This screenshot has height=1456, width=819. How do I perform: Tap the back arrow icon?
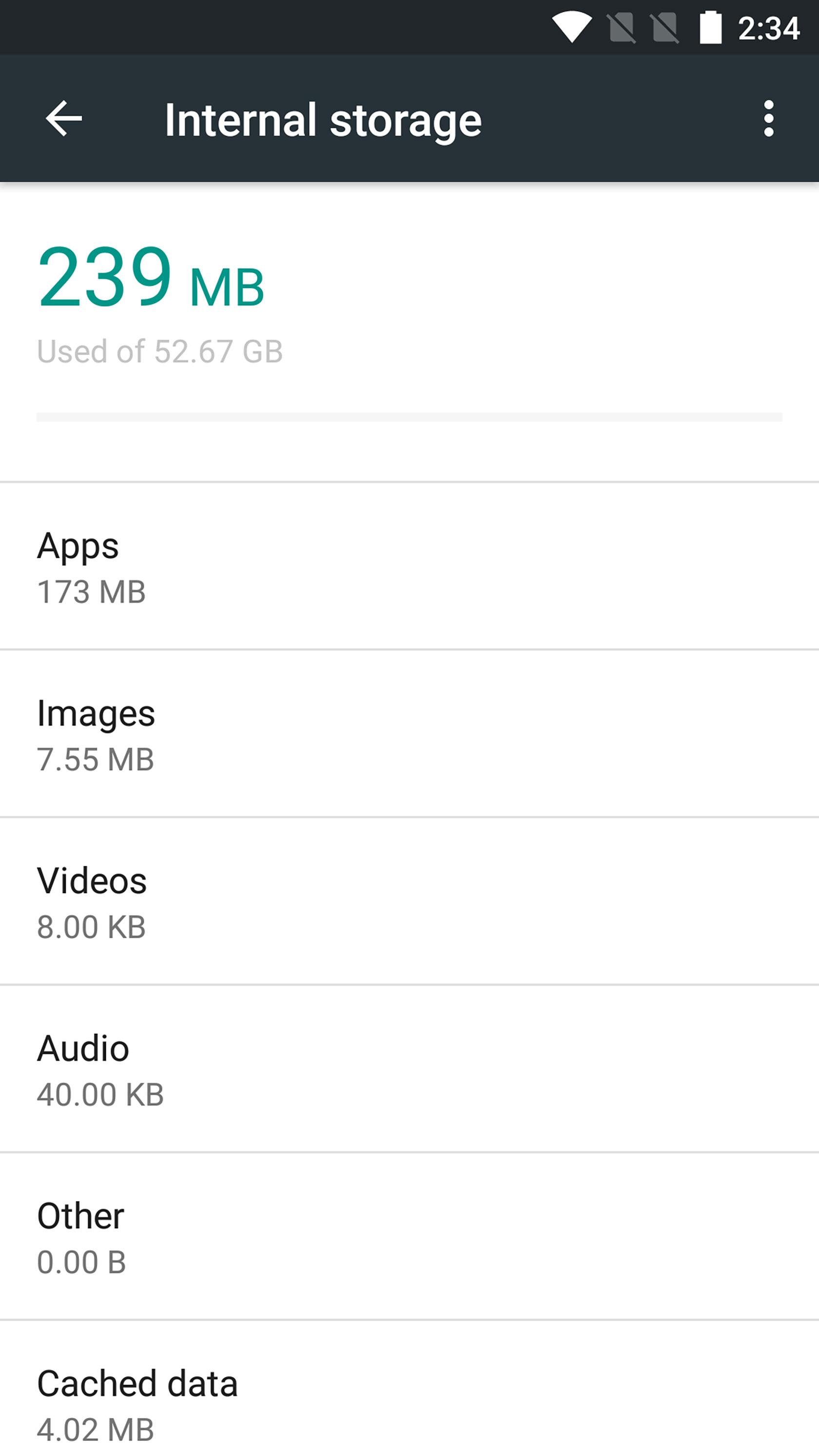(x=64, y=118)
